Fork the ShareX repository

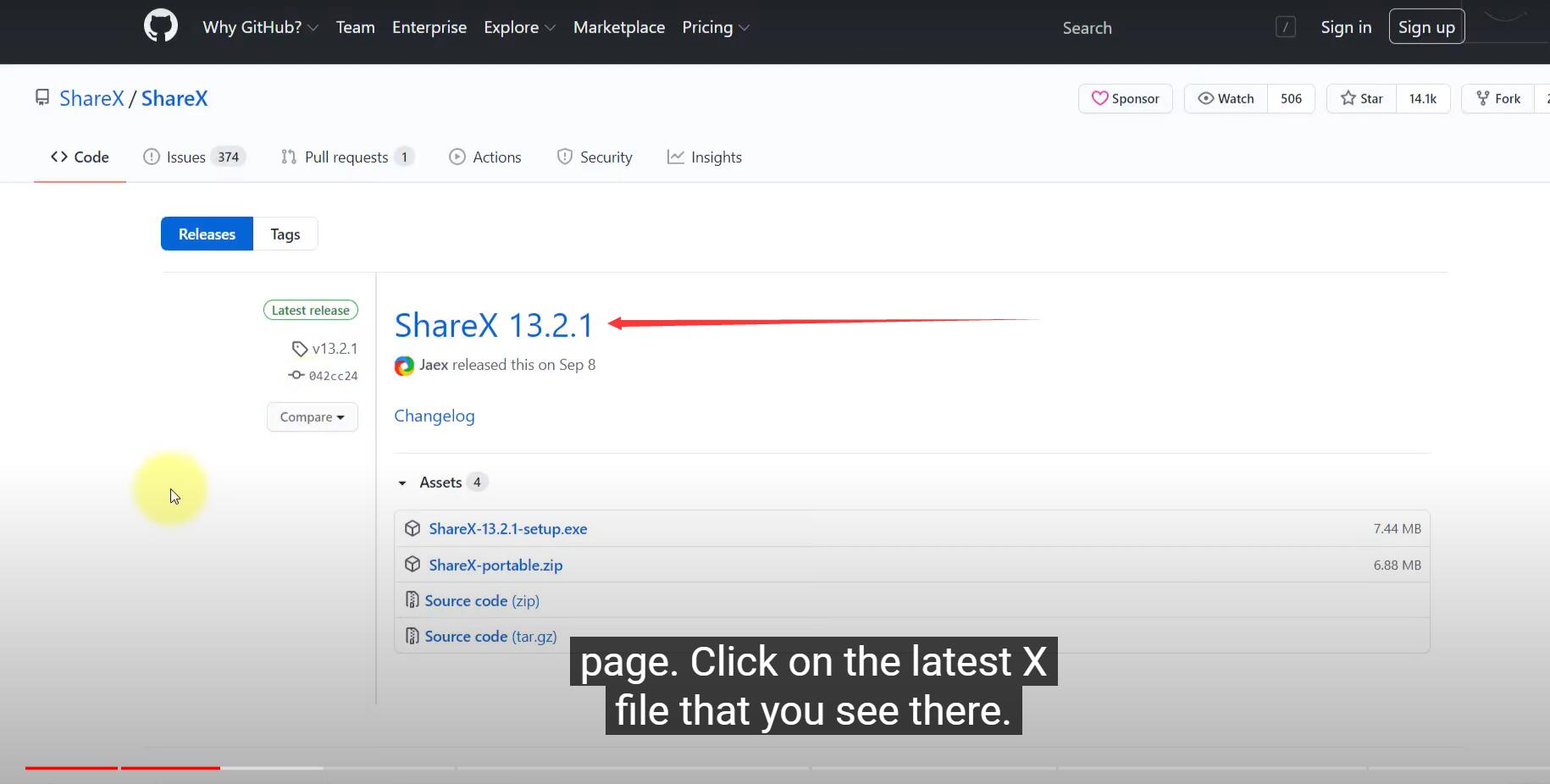[1498, 98]
